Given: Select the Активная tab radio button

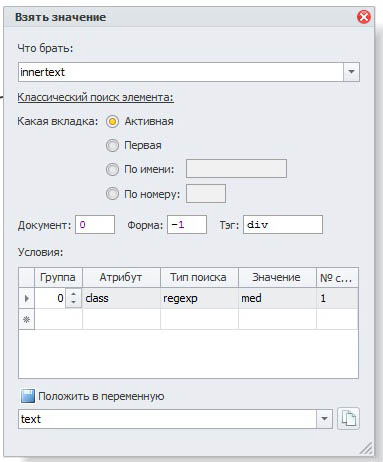Looking at the screenshot, I should click(x=112, y=121).
